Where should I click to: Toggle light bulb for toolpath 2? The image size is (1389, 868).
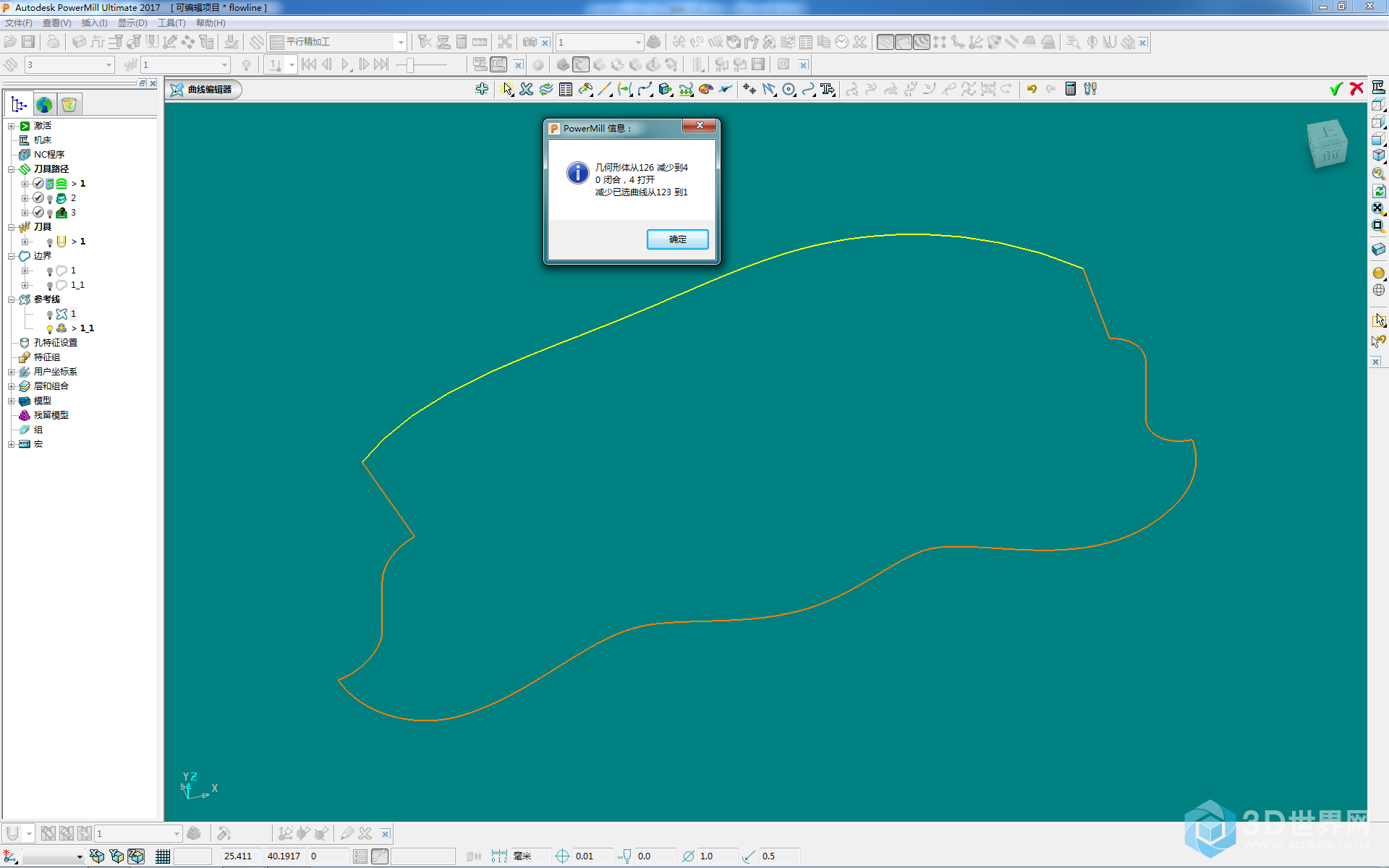coord(50,199)
